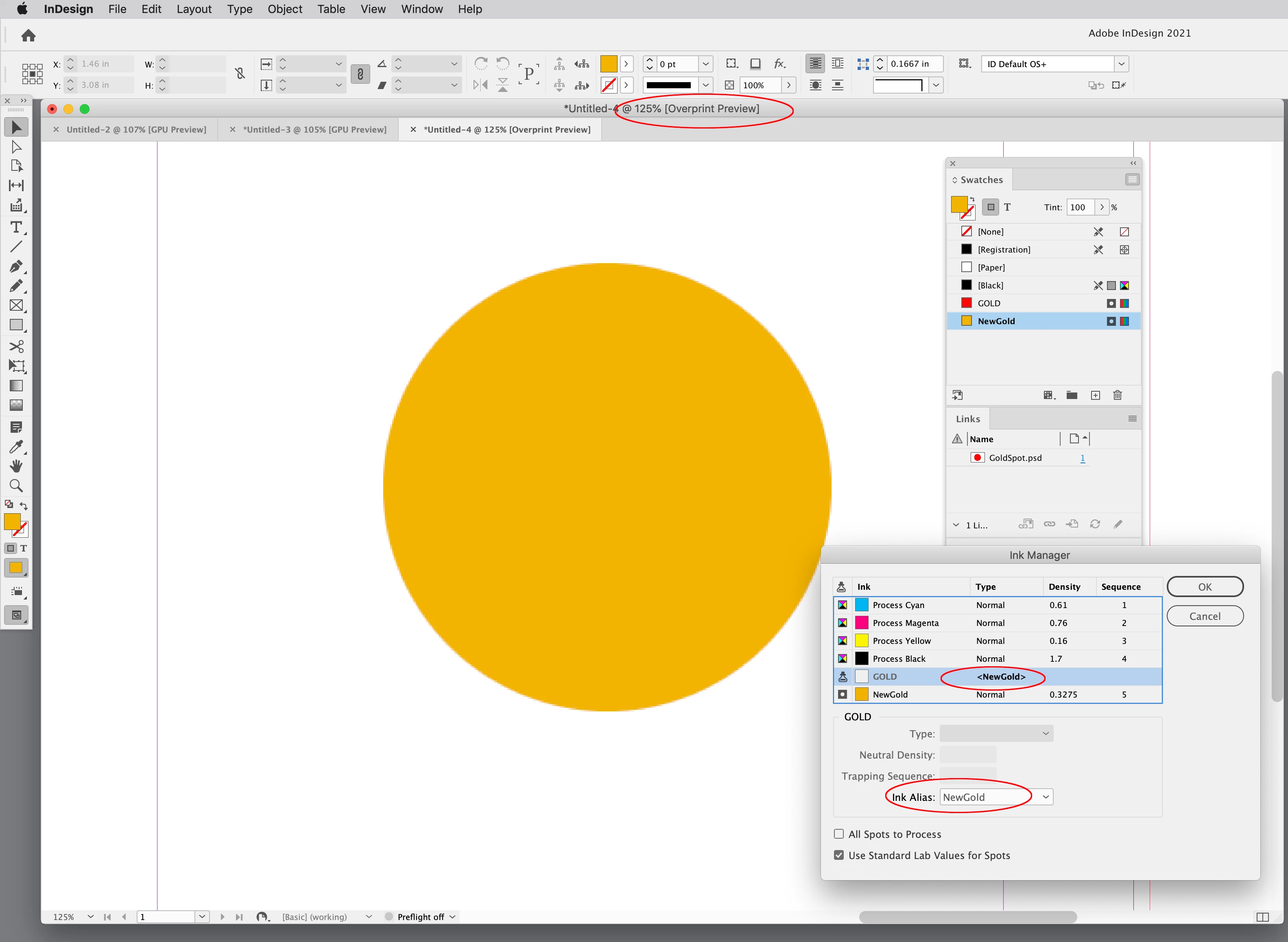Select the Scissors tool
This screenshot has height=942, width=1288.
[16, 346]
